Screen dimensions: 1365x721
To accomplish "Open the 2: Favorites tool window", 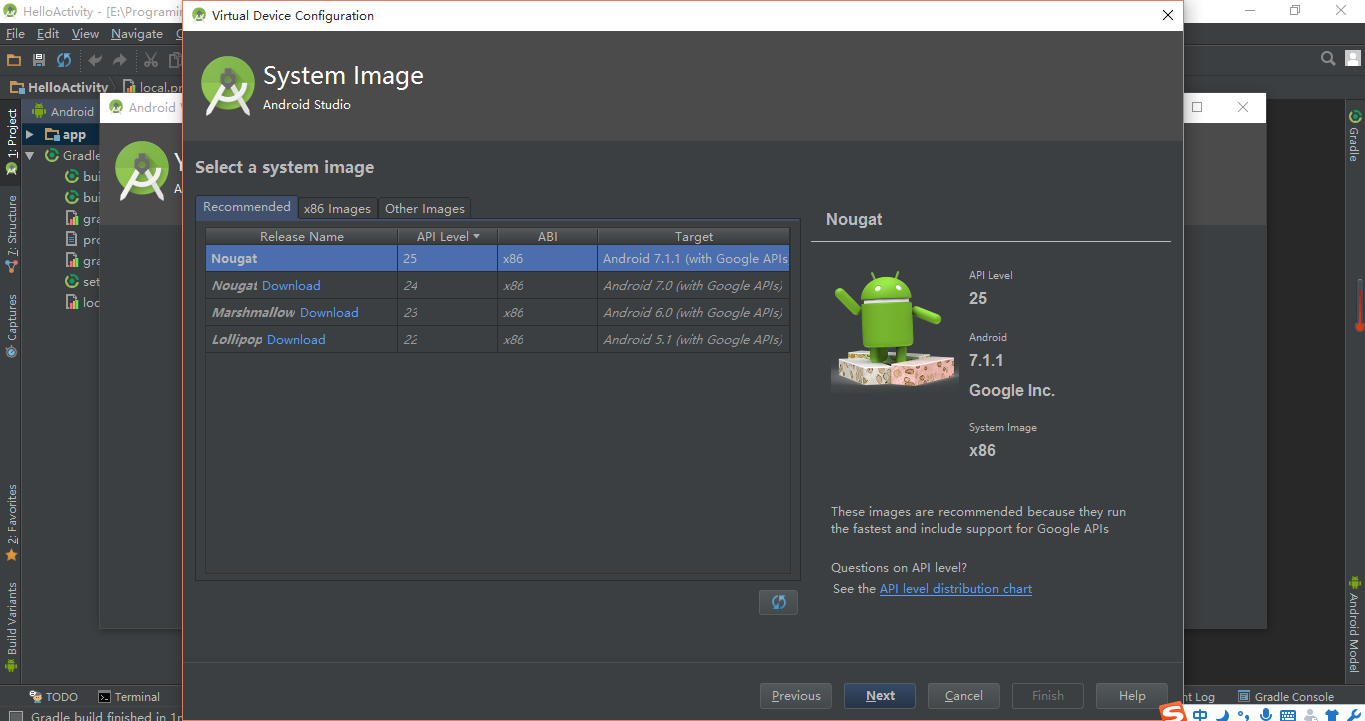I will click(12, 522).
